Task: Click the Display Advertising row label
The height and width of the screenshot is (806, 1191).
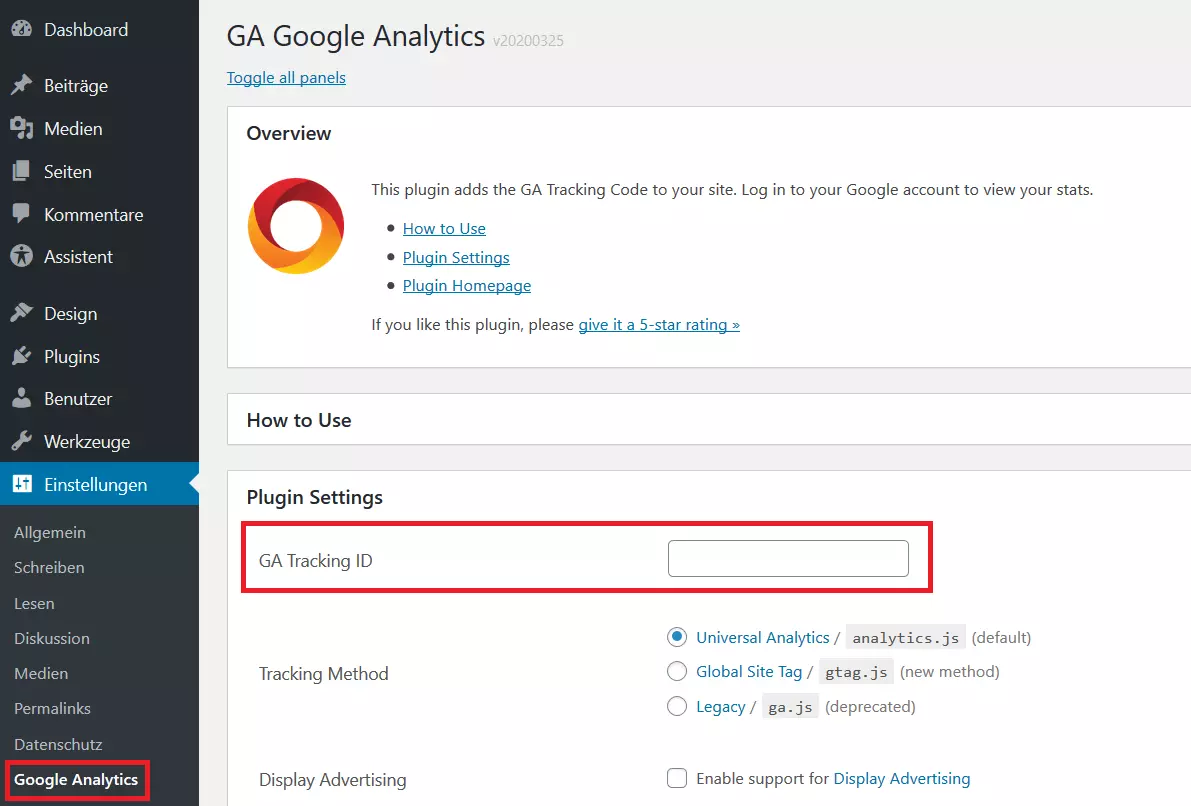Action: 333,779
